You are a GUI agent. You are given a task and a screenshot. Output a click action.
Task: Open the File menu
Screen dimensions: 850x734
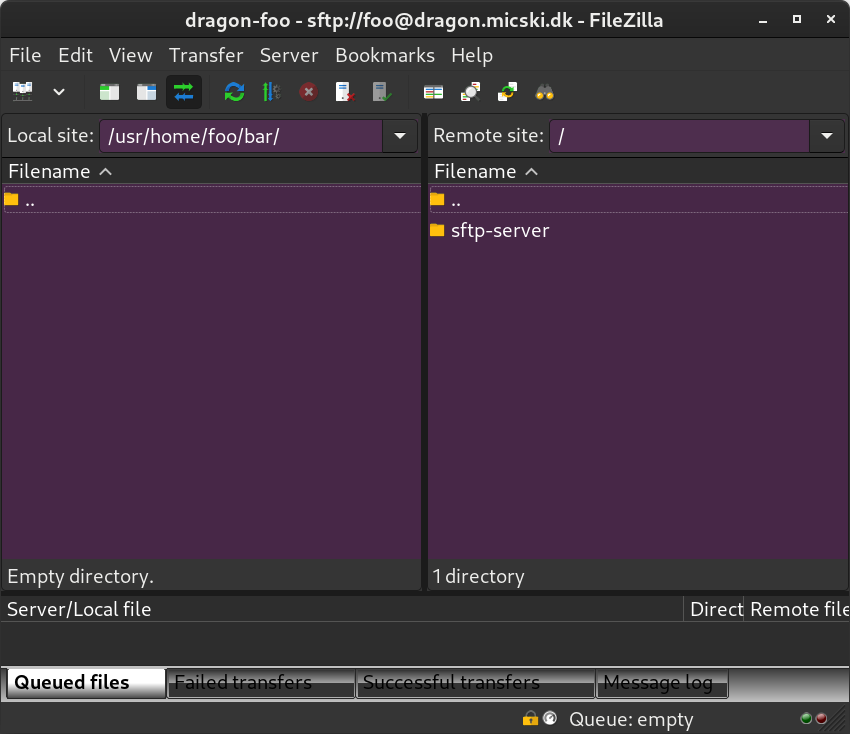pos(25,55)
